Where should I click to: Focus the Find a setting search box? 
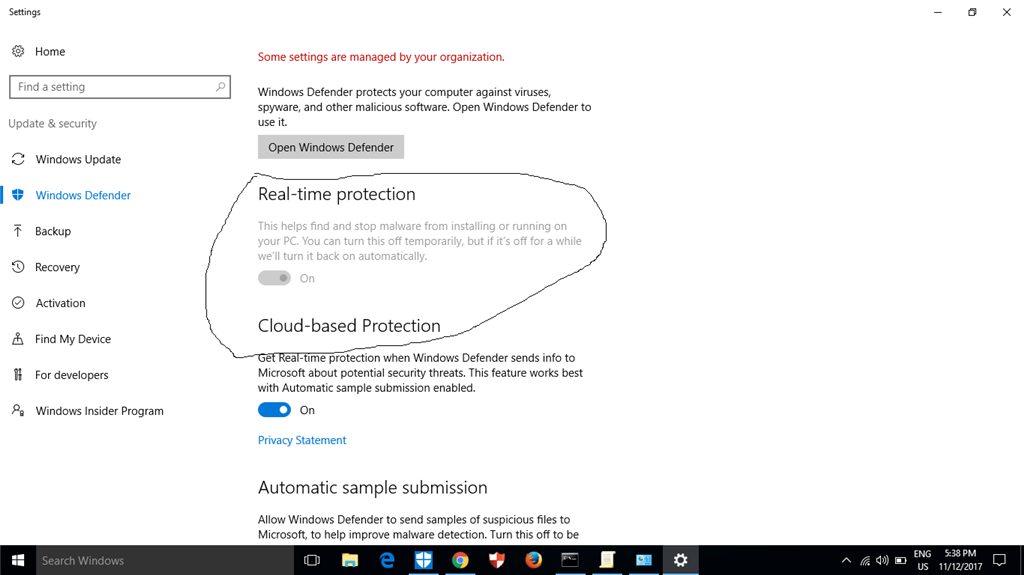pyautogui.click(x=120, y=87)
